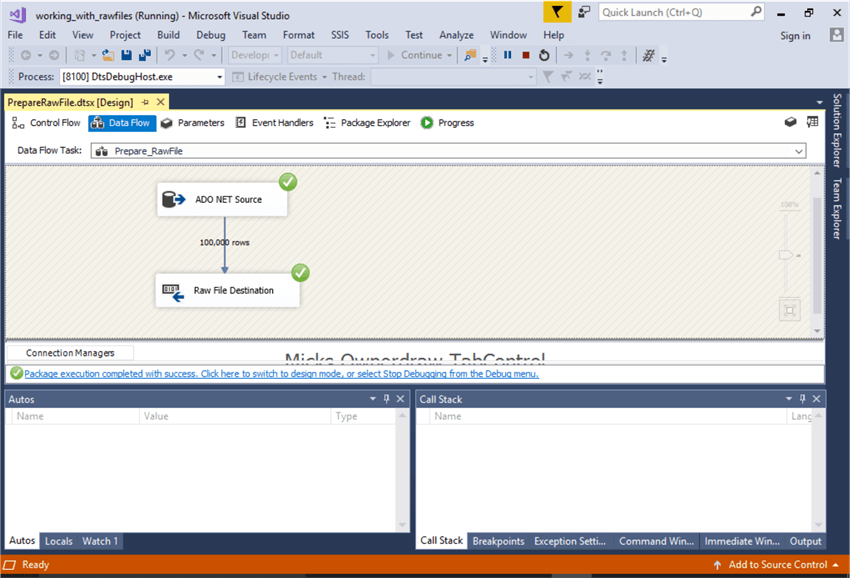Click the Save toolbar icon

click(x=126, y=55)
